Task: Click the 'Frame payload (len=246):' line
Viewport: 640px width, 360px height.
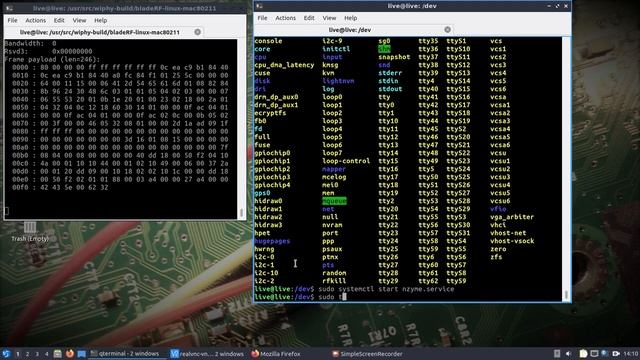Action: (52, 59)
